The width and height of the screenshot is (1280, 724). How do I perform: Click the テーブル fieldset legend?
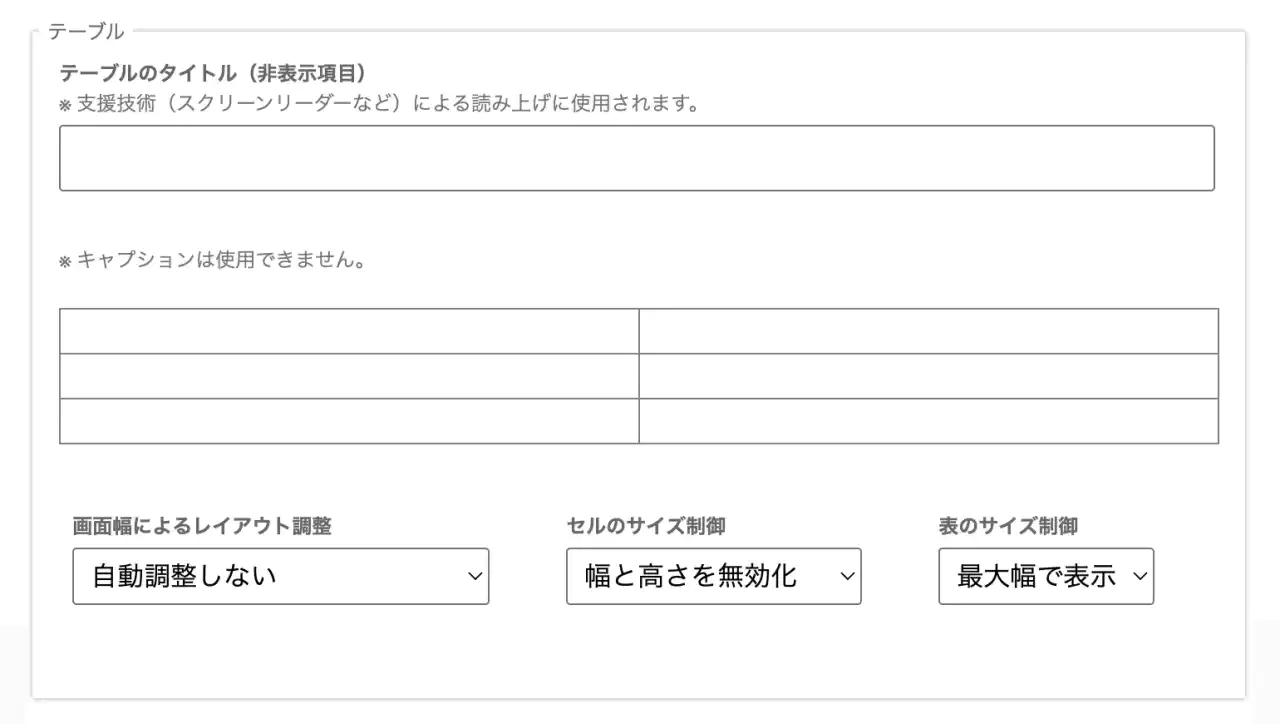coord(86,32)
